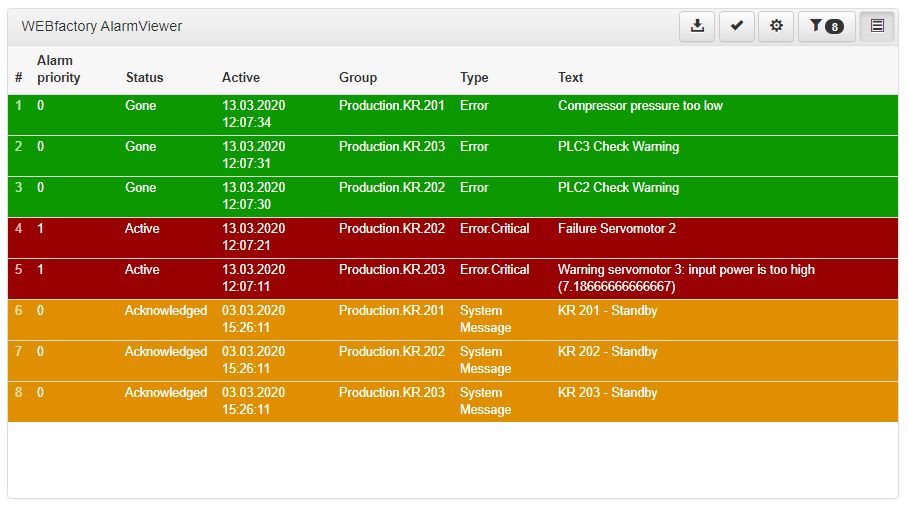Image resolution: width=908 pixels, height=509 pixels.
Task: Select the servomotor 3 input power warning text
Action: tap(686, 278)
